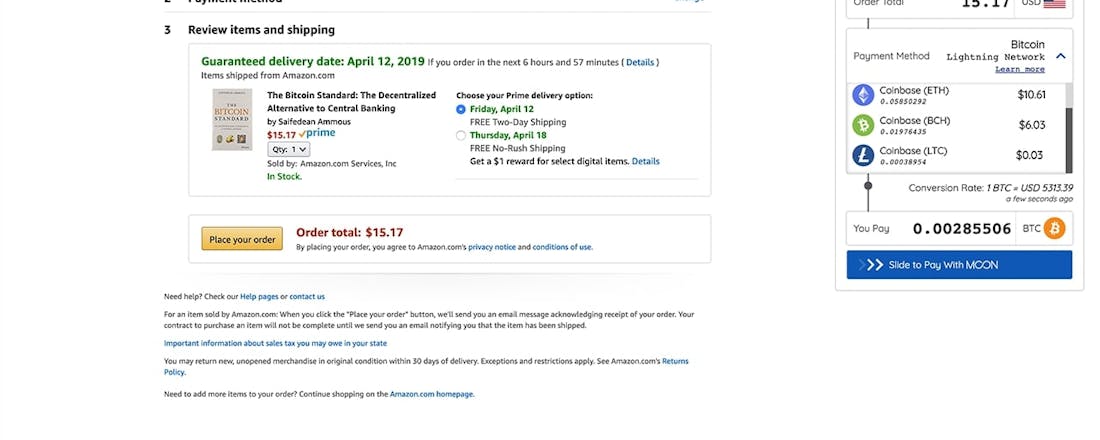Open Learn more about Lightning Network
Viewport: 1100px width, 440px height.
1020,69
